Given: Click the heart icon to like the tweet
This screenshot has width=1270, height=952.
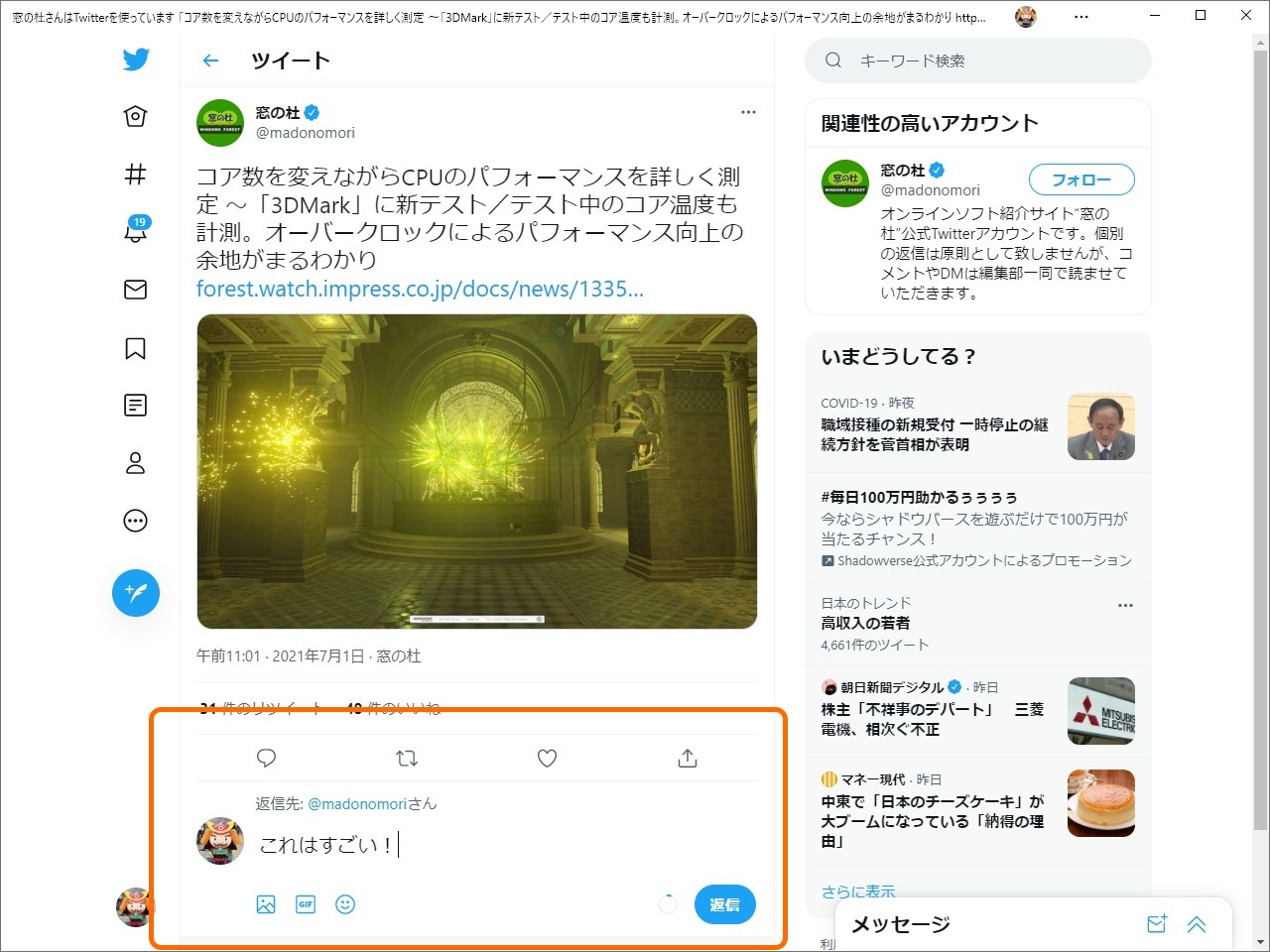Looking at the screenshot, I should pos(547,758).
